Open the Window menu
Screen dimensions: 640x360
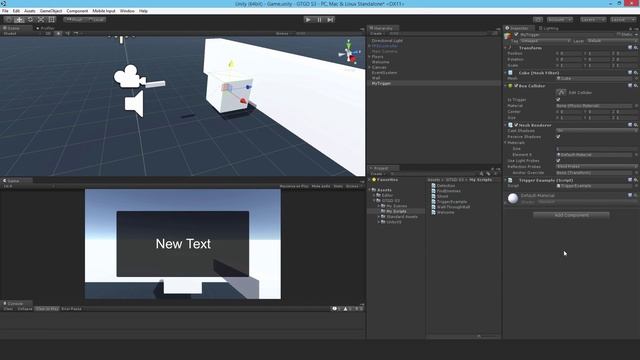[127, 11]
